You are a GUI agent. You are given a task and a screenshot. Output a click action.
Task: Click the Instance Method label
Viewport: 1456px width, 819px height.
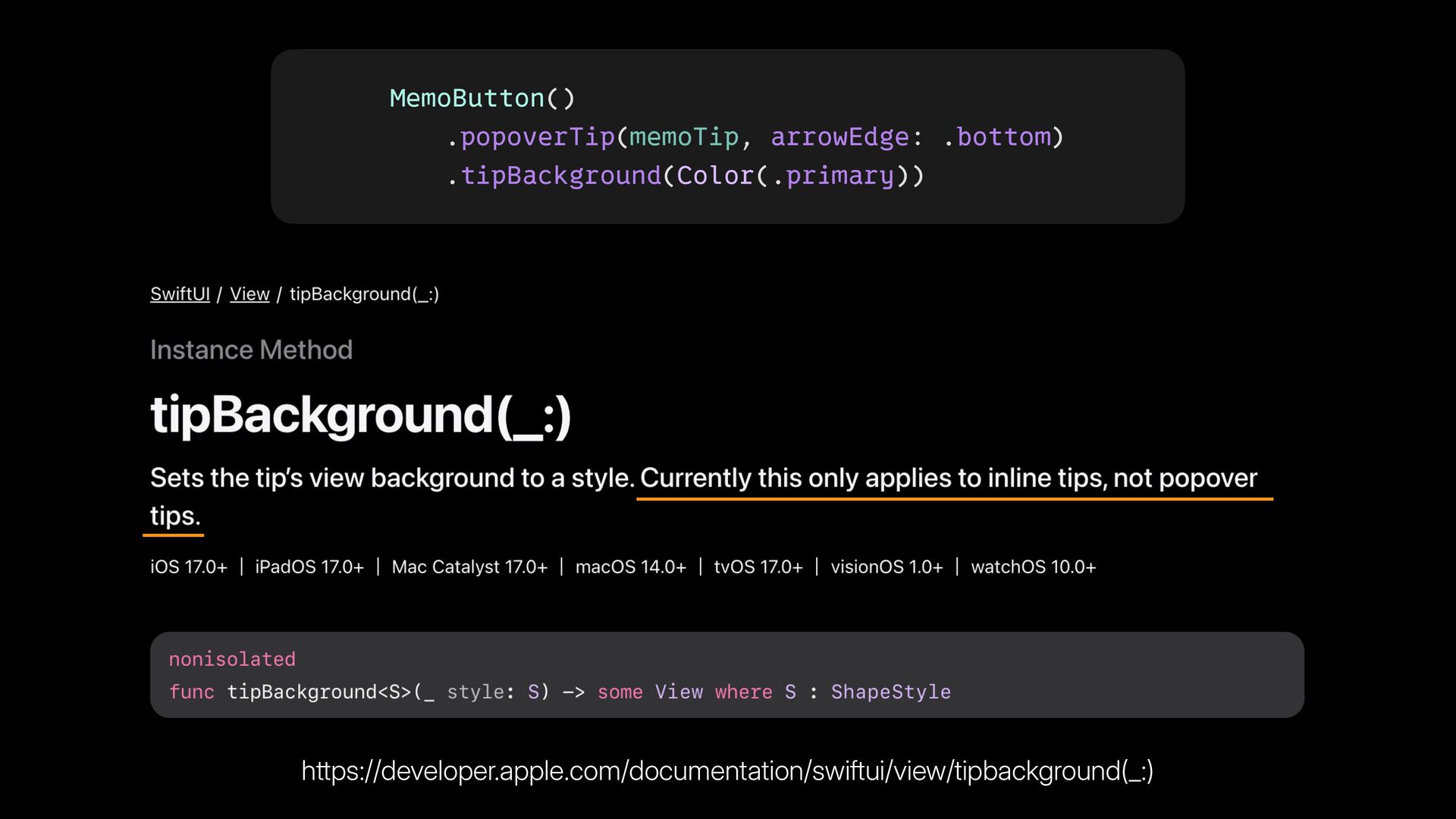[x=251, y=350]
